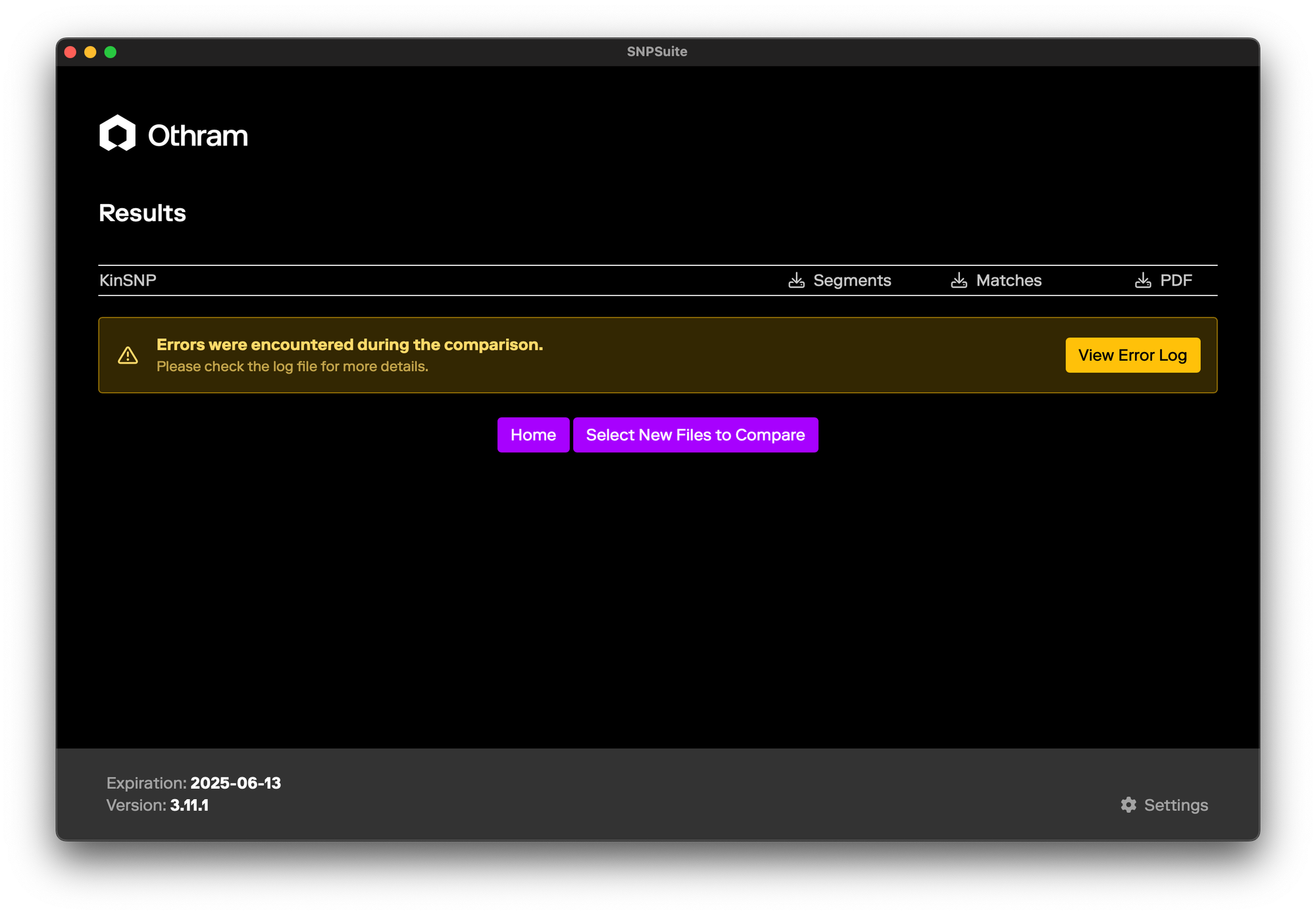Download the PDF report
This screenshot has width=1316, height=915.
[1175, 280]
